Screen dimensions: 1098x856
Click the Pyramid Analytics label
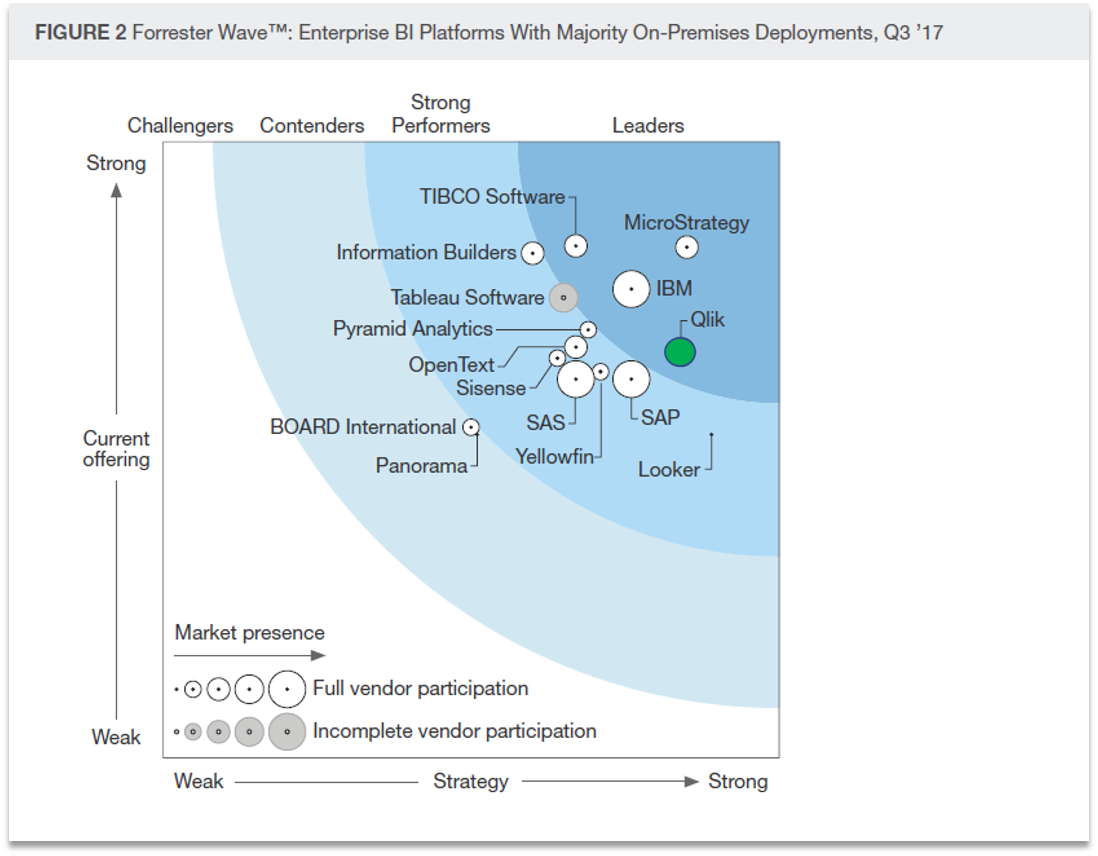[x=412, y=329]
